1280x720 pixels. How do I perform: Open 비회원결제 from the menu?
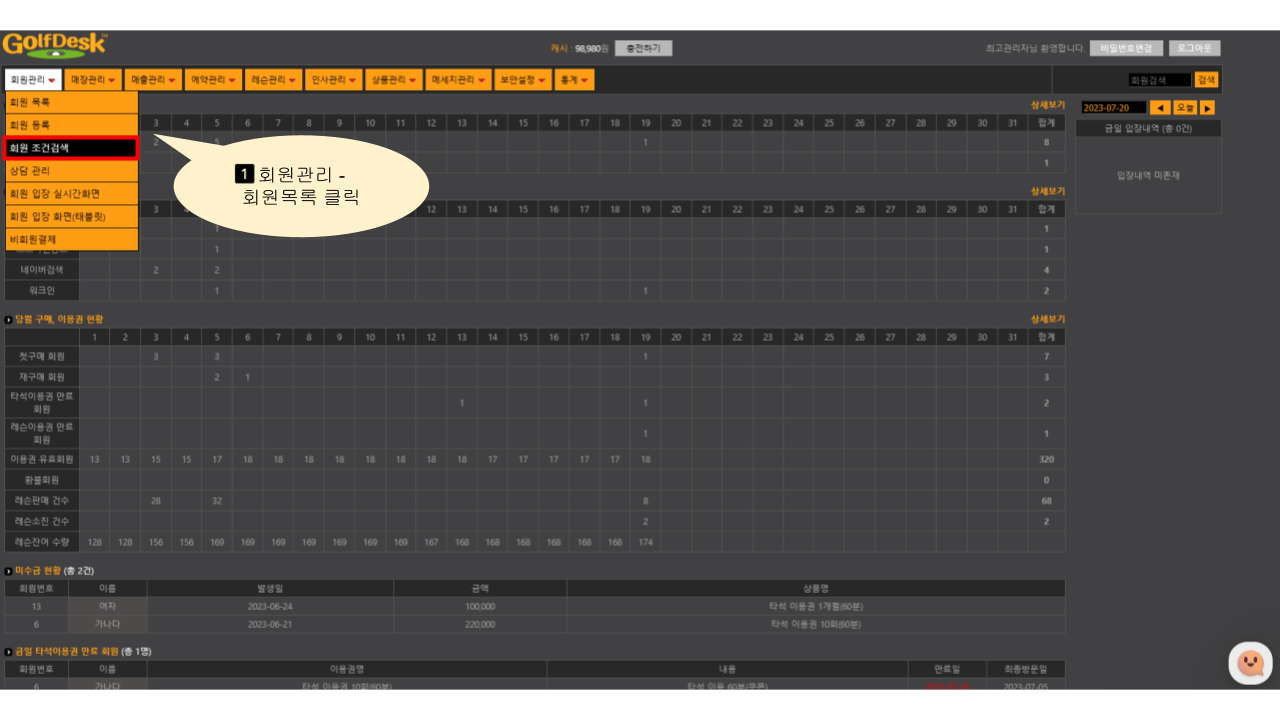point(71,240)
